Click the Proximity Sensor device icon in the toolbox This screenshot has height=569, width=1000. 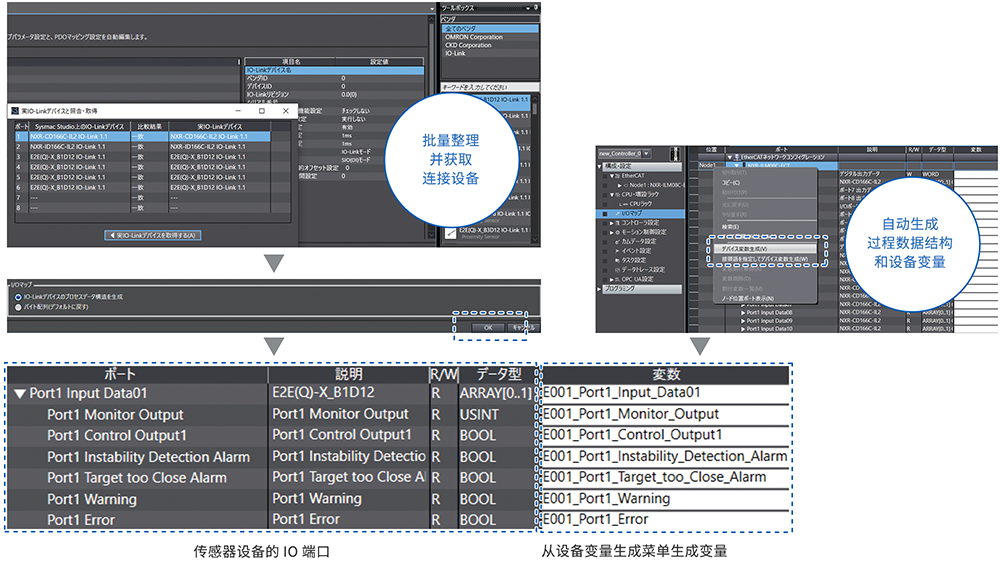click(449, 235)
